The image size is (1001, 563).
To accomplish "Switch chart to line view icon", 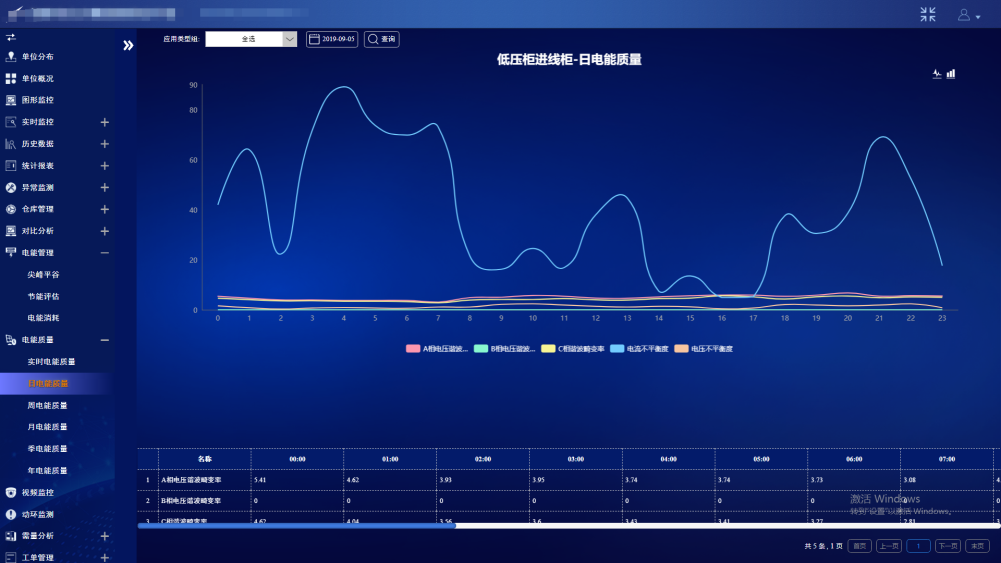I will pos(937,74).
